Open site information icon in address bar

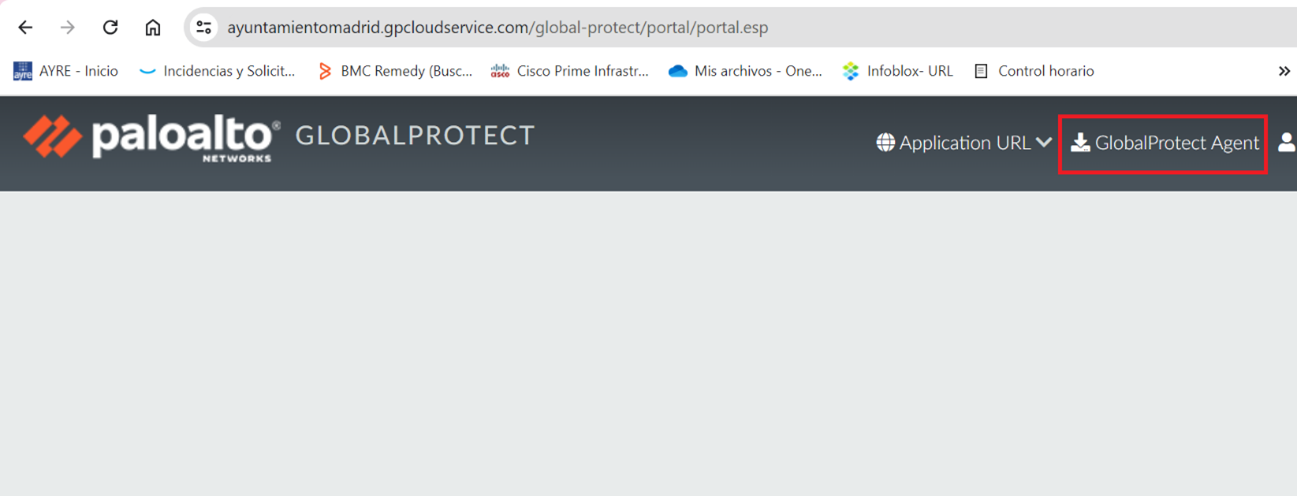tap(204, 28)
